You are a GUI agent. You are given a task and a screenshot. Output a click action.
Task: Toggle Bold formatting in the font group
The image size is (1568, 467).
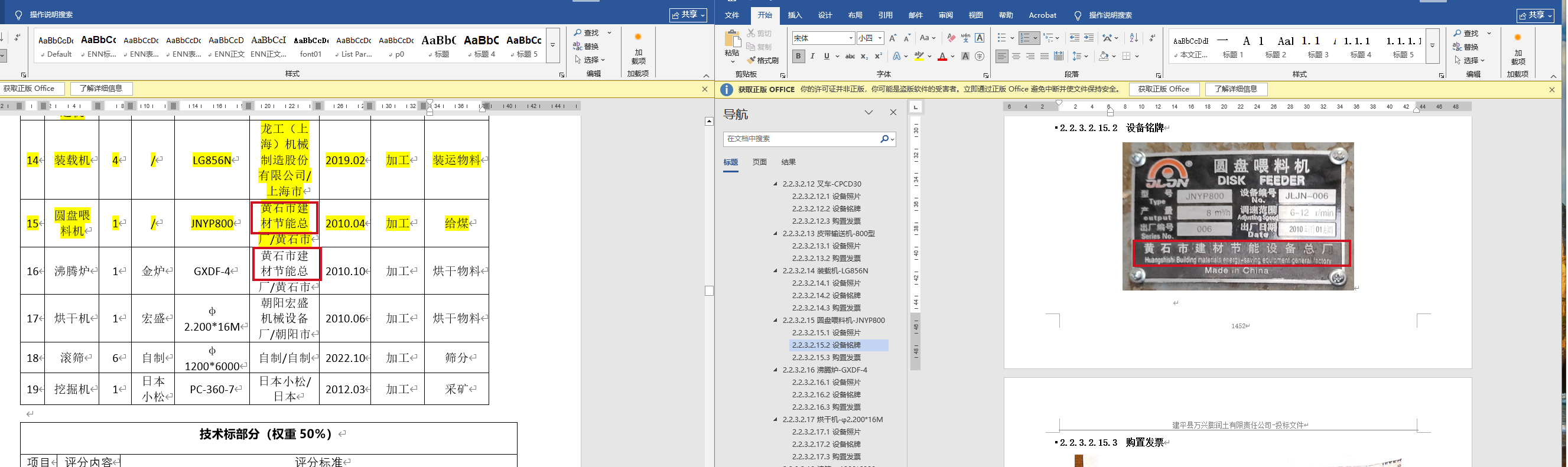point(798,57)
